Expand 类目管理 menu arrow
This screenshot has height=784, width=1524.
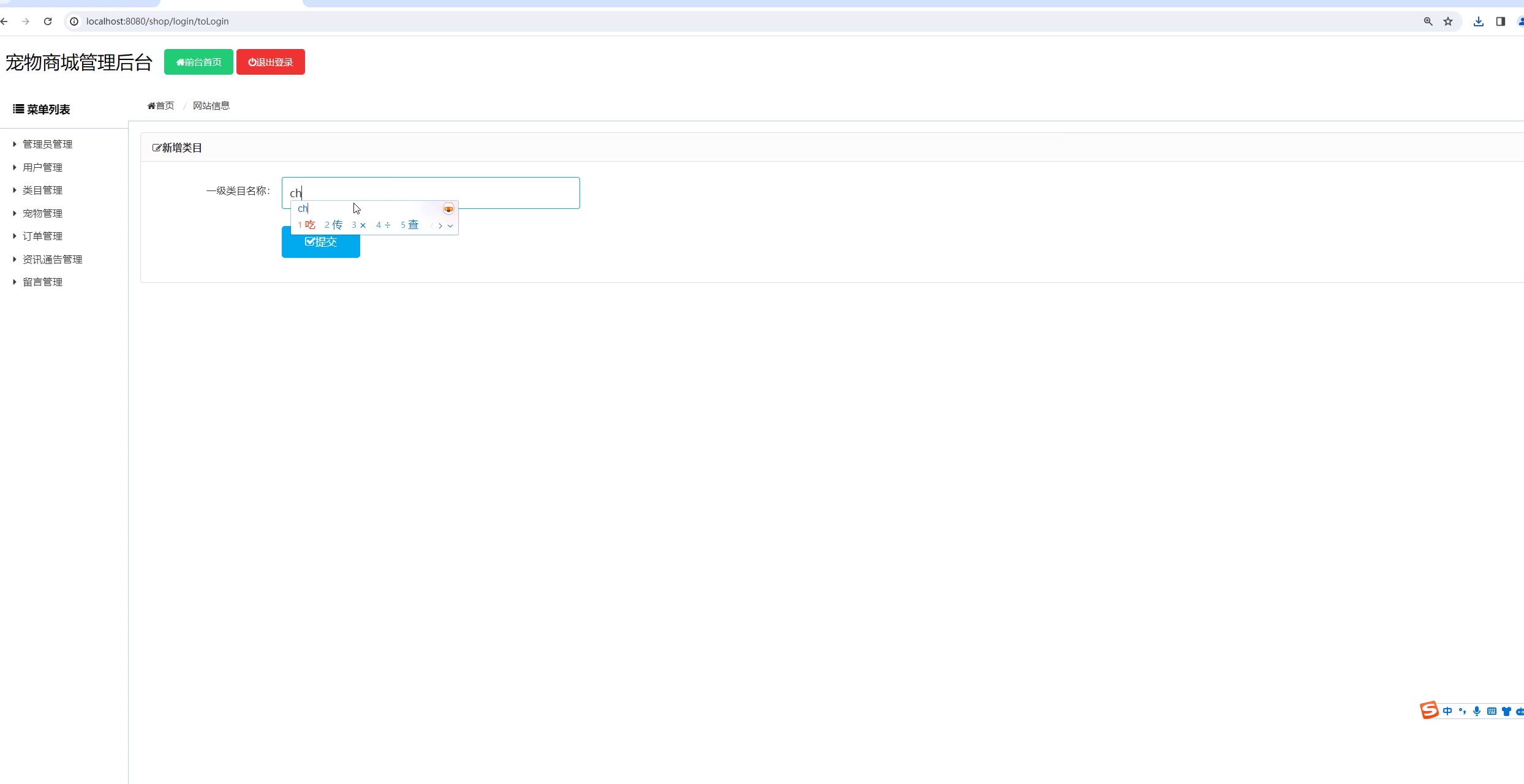tap(14, 190)
